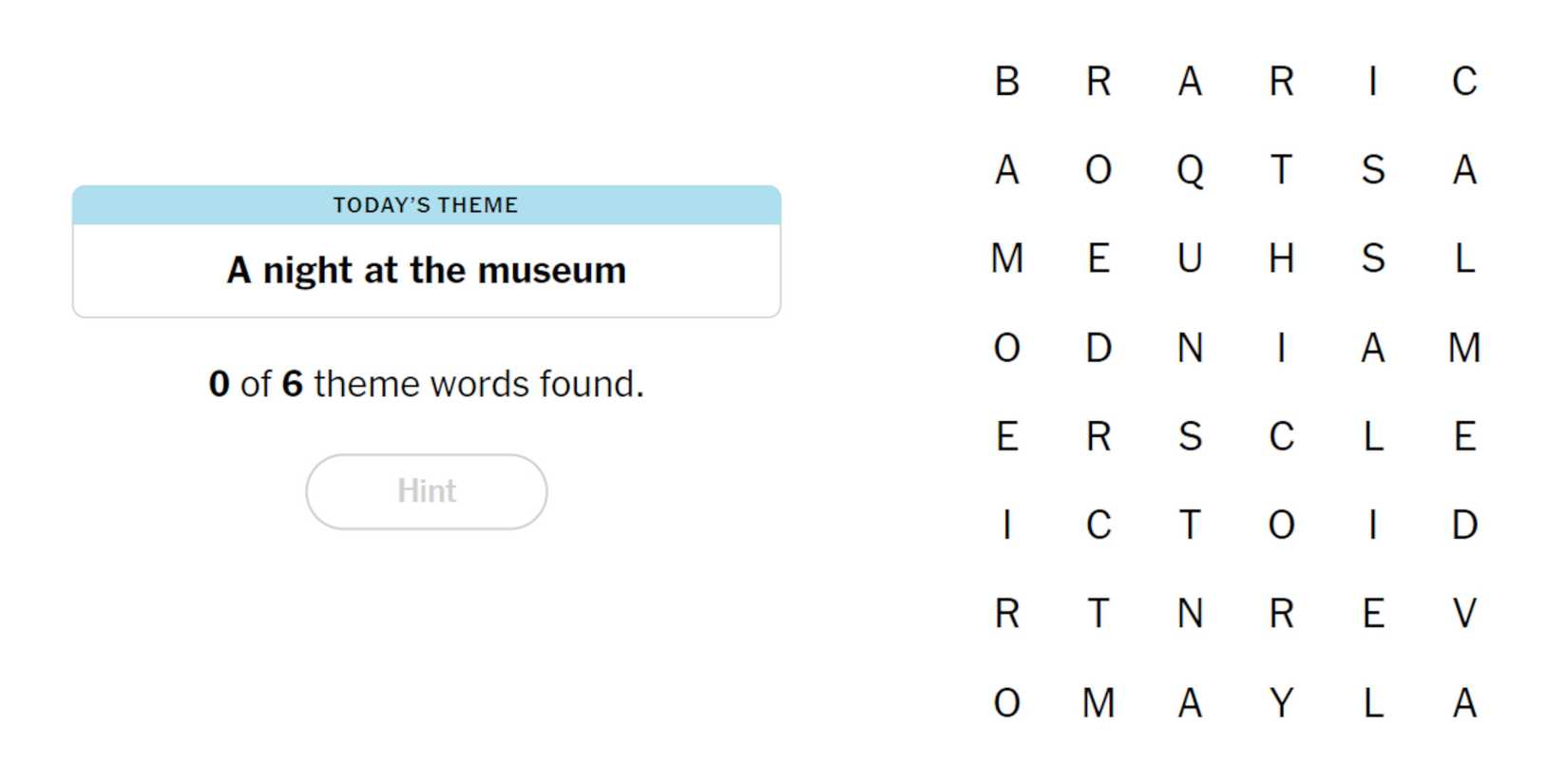Tap the T right next to Q
The width and height of the screenshot is (1568, 784).
1281,171
